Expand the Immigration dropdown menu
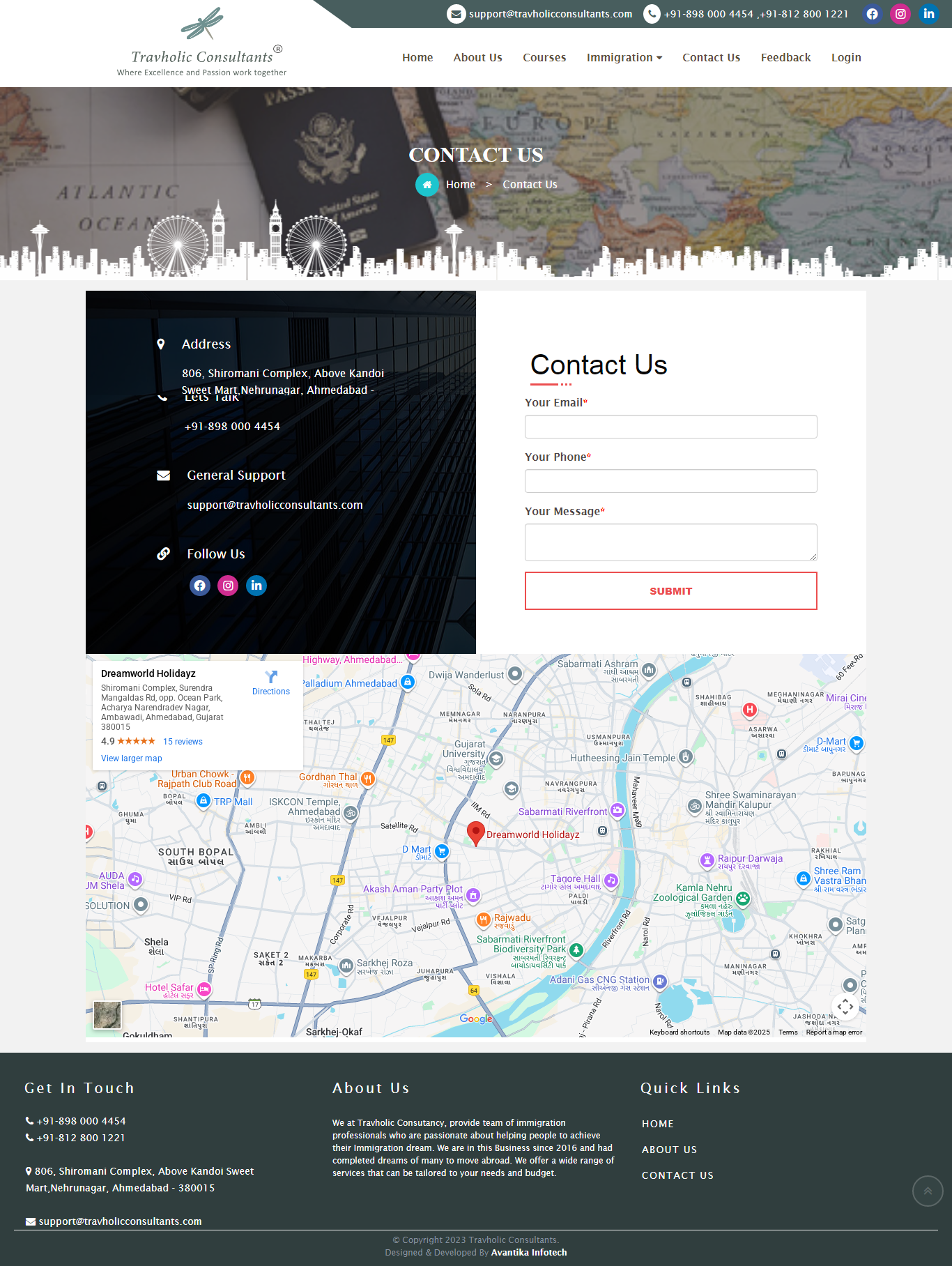The image size is (952, 1266). pos(624,58)
